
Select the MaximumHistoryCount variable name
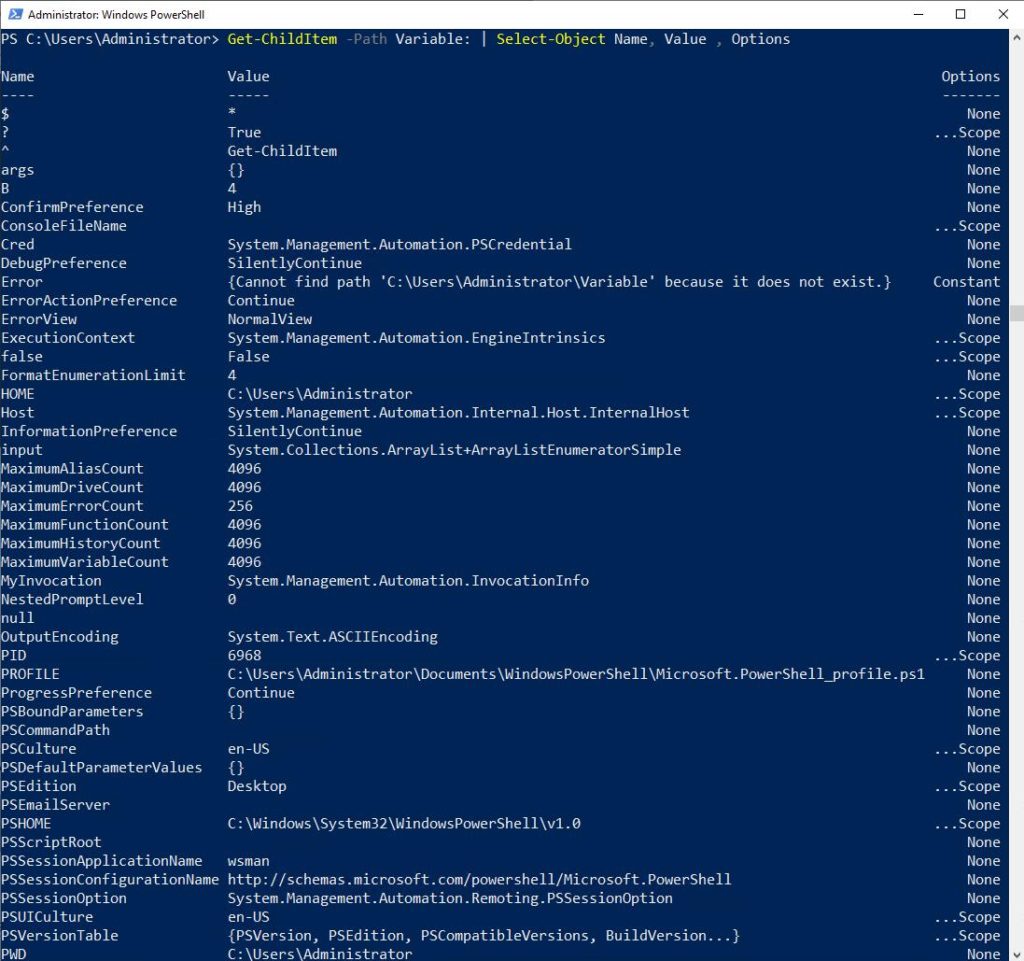pos(80,544)
